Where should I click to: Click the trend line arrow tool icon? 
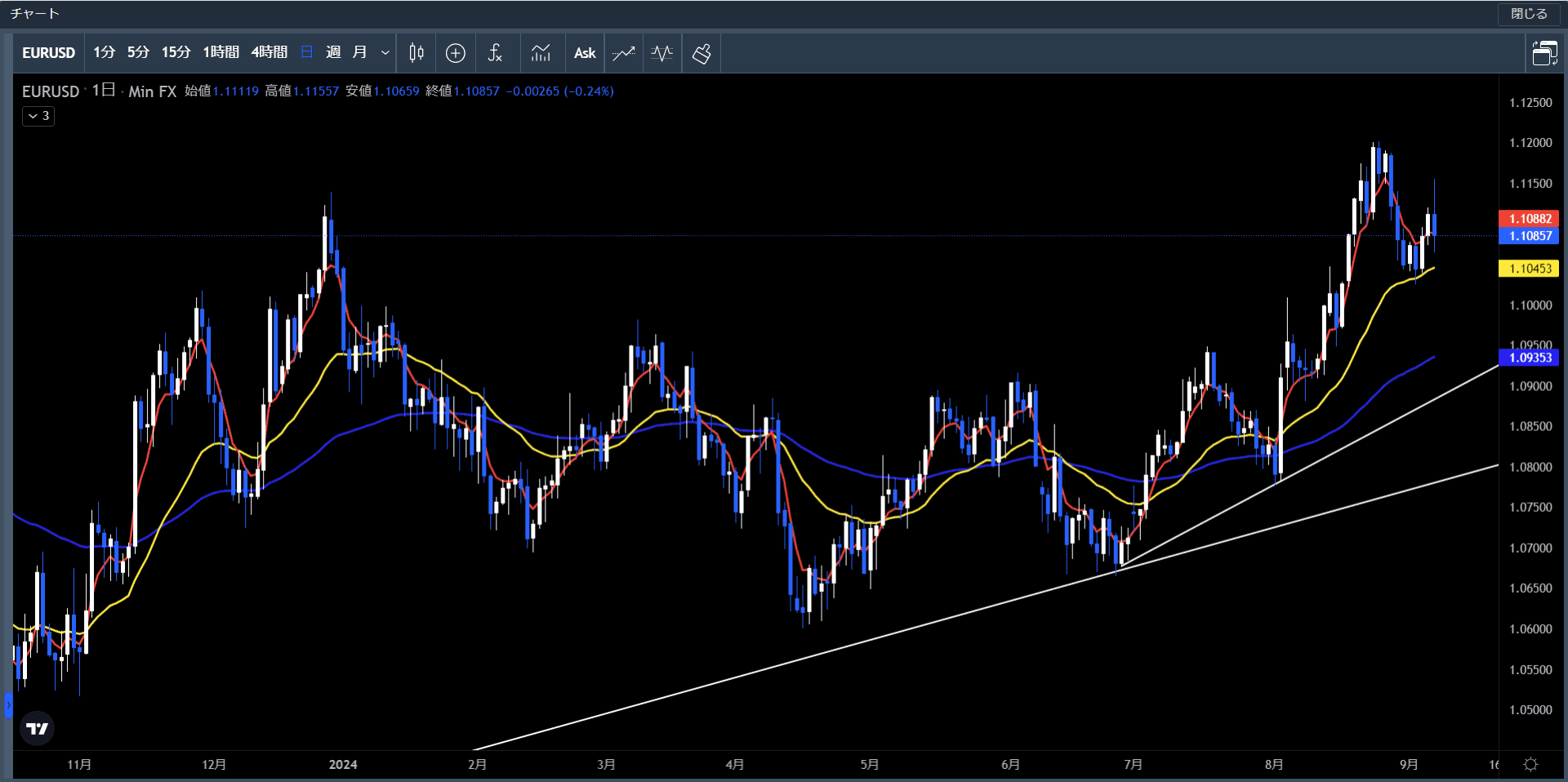[x=624, y=53]
